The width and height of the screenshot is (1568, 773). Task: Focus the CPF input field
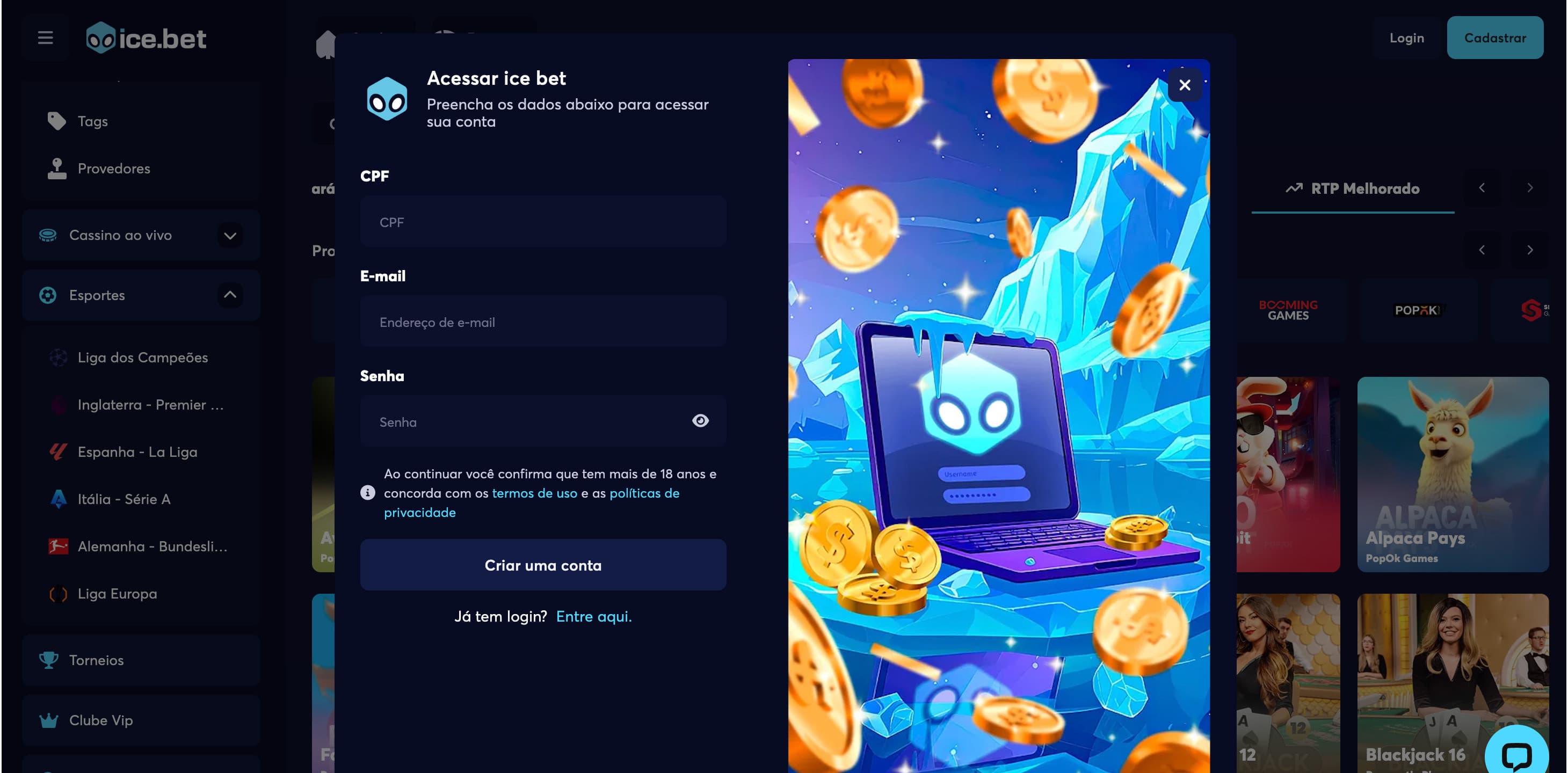(x=543, y=222)
